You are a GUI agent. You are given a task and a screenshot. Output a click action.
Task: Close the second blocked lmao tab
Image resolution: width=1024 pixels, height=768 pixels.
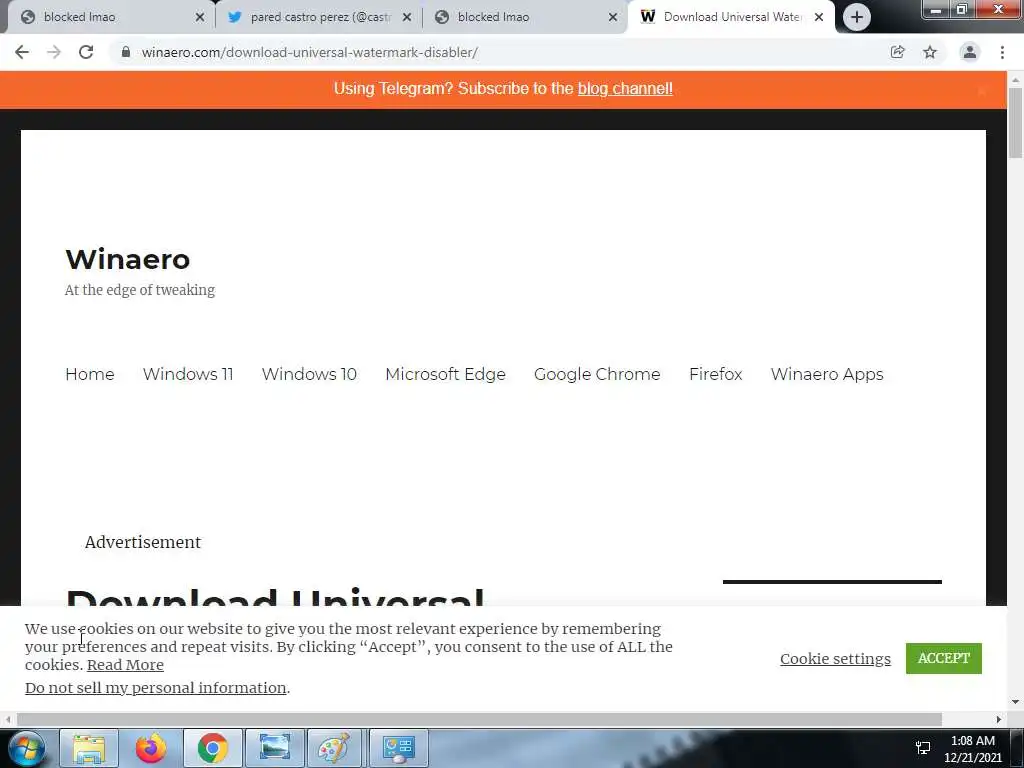(613, 17)
